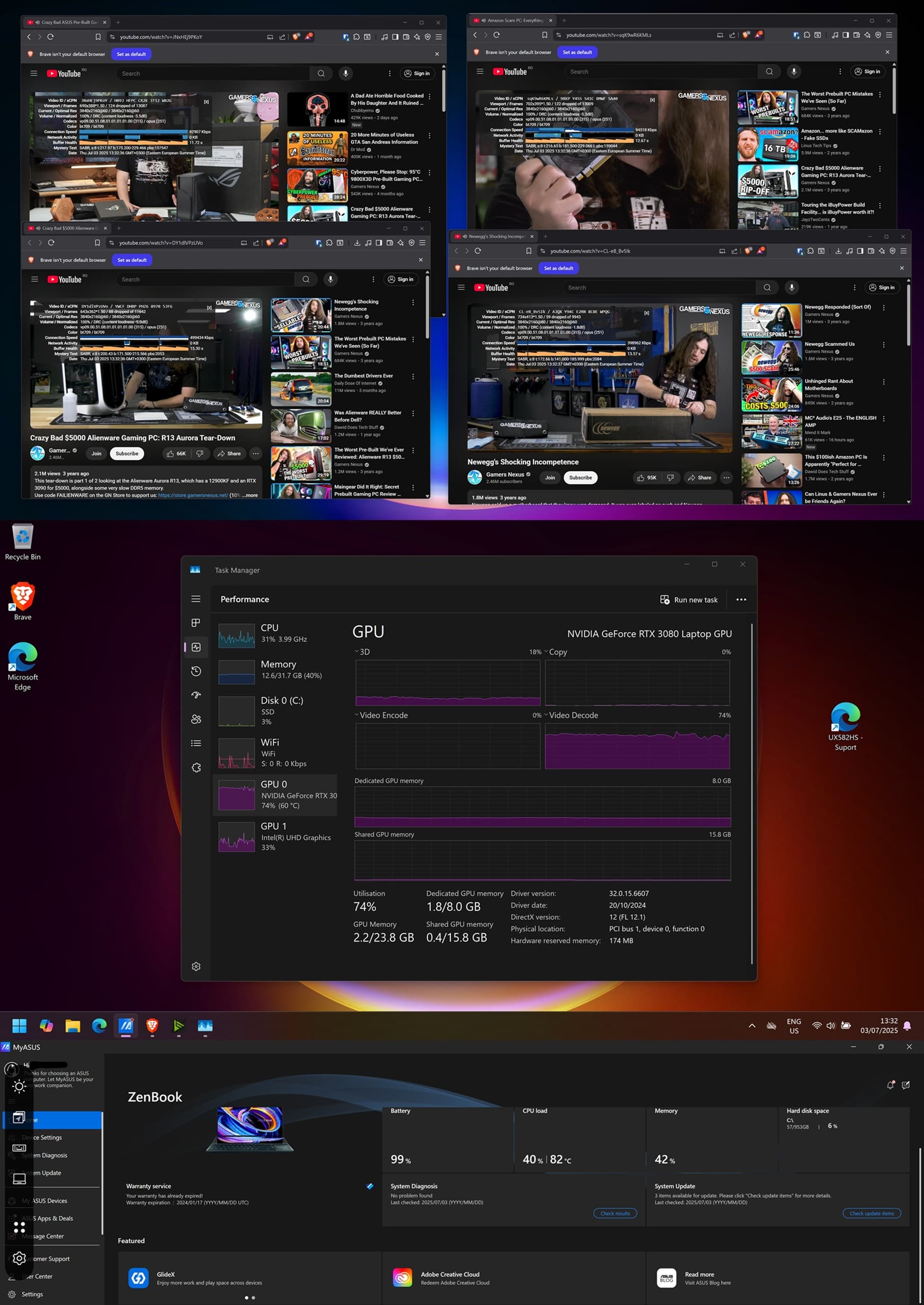Like the Newegg video showing 95K
Viewport: 924px width, 1305px height.
pos(646,478)
